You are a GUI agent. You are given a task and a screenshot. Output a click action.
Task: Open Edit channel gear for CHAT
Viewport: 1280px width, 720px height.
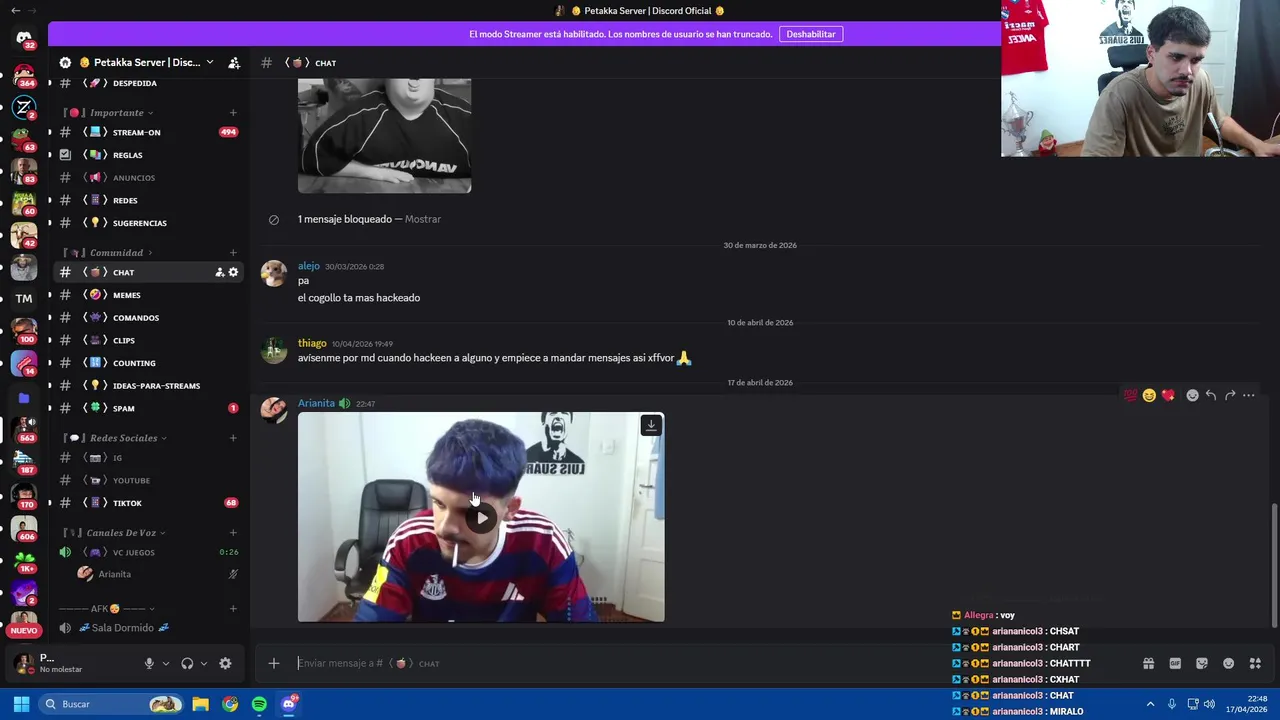[234, 272]
